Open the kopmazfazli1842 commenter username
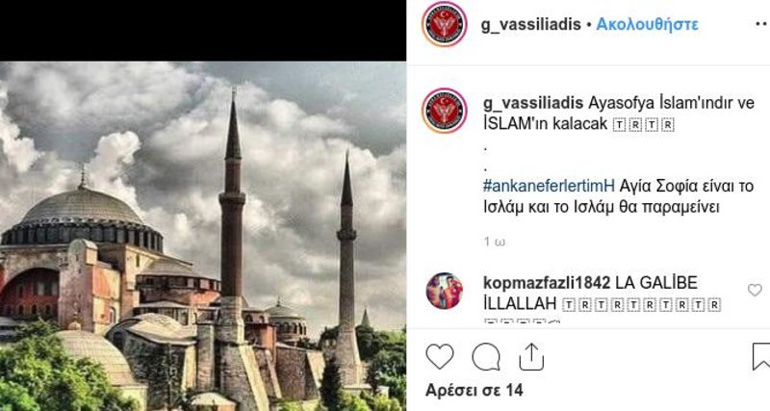The height and width of the screenshot is (411, 770). [547, 282]
